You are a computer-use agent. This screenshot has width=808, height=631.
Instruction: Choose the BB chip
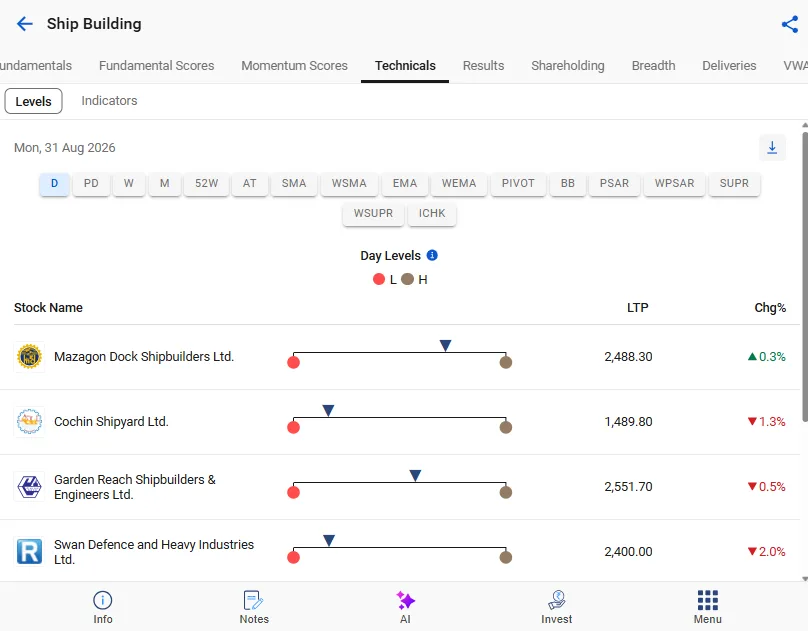[x=568, y=183]
